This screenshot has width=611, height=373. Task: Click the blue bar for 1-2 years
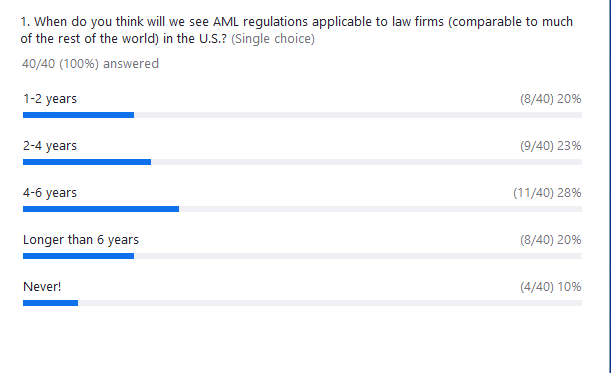pos(78,115)
